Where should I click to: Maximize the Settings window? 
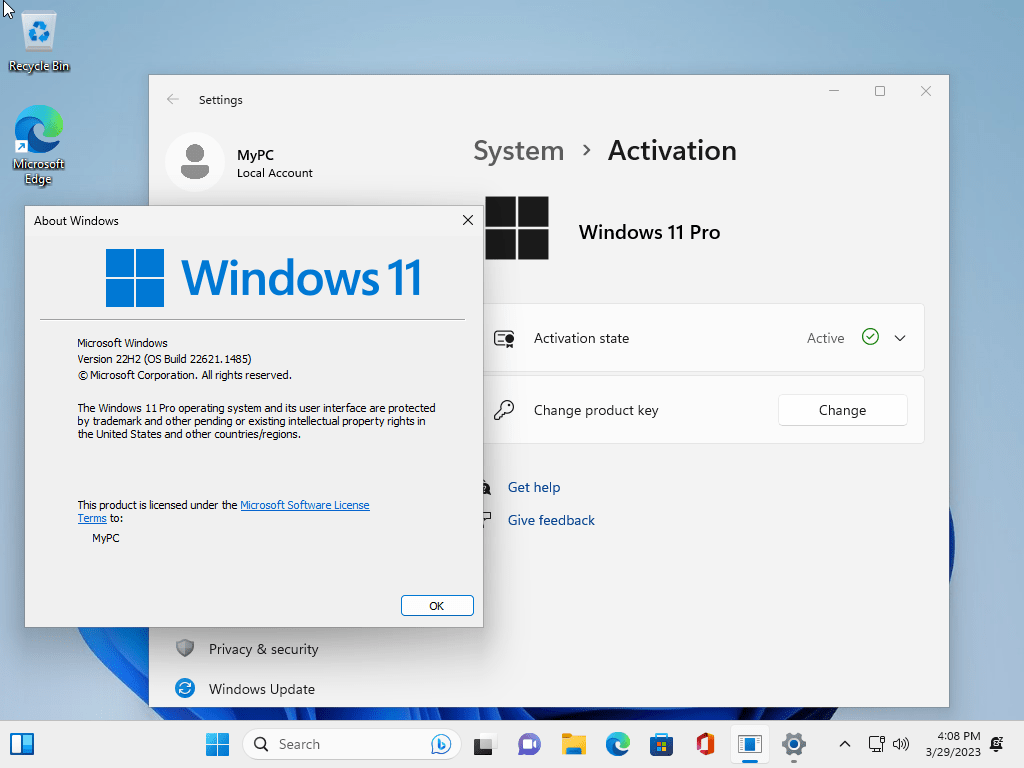880,91
